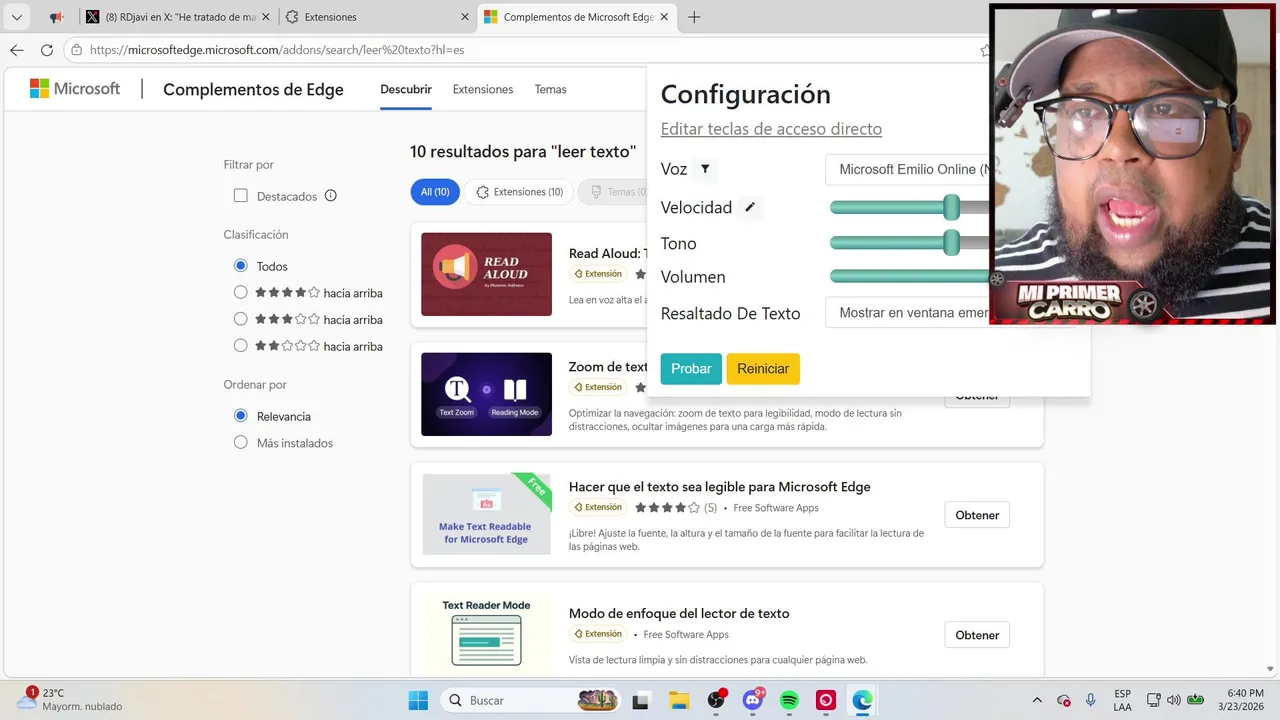
Task: Sort by Relevancia radio button
Action: click(240, 416)
